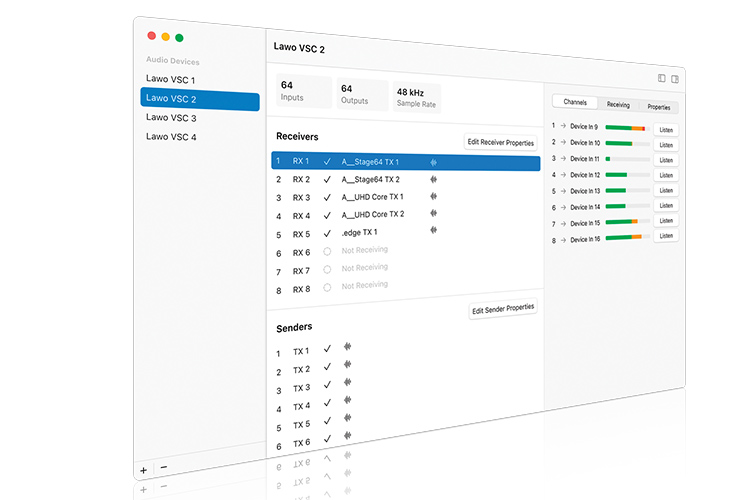Select Lawo VSC 1 device
Image resolution: width=750 pixels, height=500 pixels.
[171, 79]
